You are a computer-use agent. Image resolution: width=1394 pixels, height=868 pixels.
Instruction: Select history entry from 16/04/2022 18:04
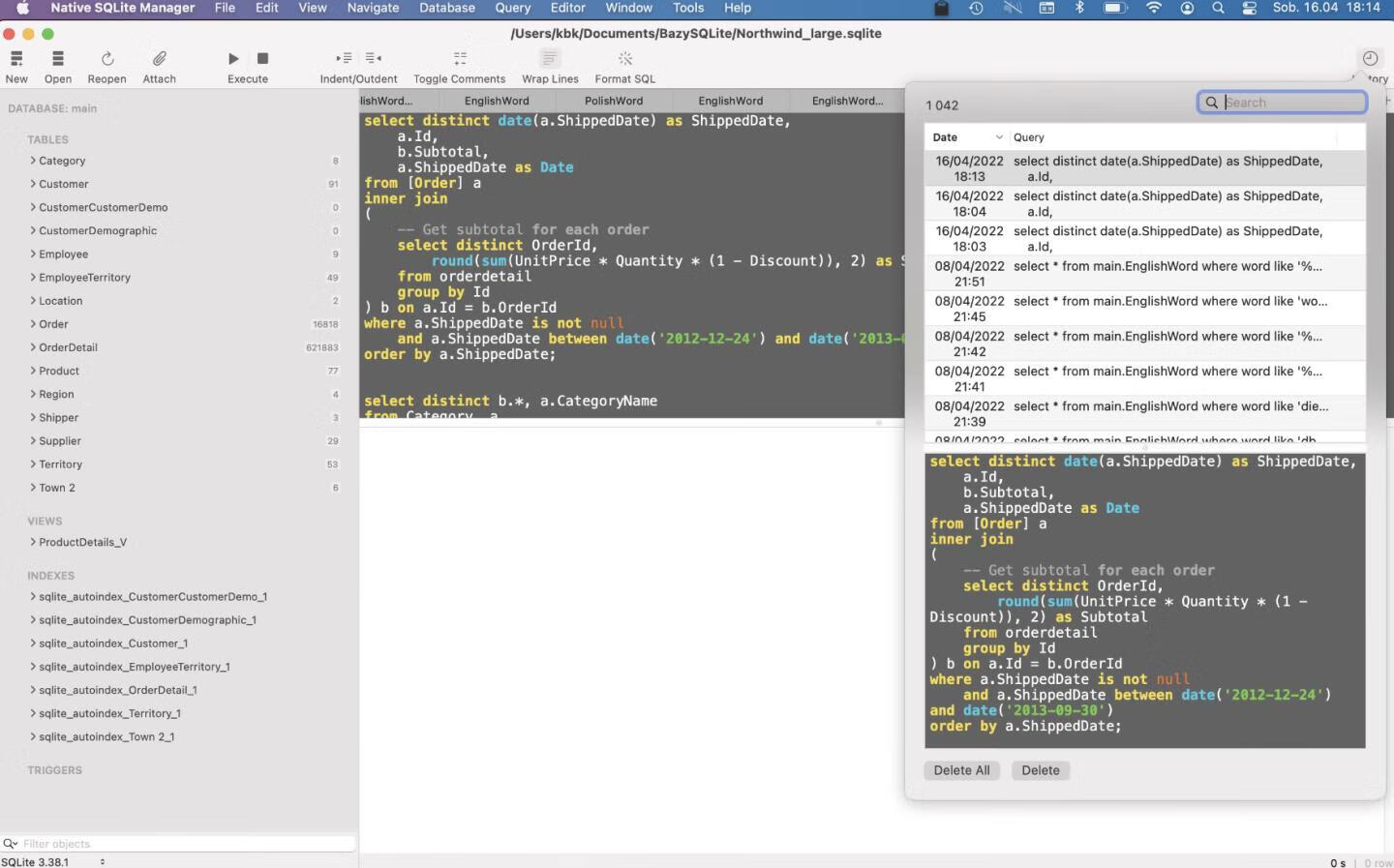(x=1145, y=203)
